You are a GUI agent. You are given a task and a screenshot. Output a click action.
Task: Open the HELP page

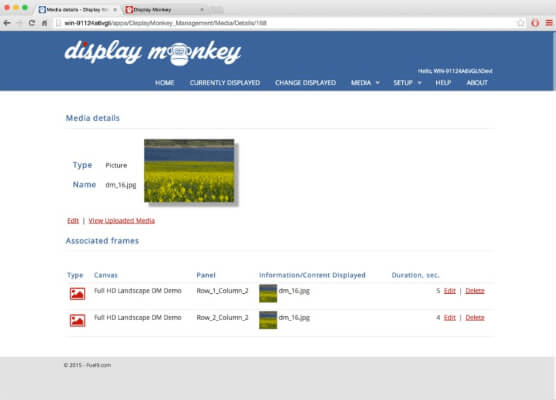click(443, 83)
